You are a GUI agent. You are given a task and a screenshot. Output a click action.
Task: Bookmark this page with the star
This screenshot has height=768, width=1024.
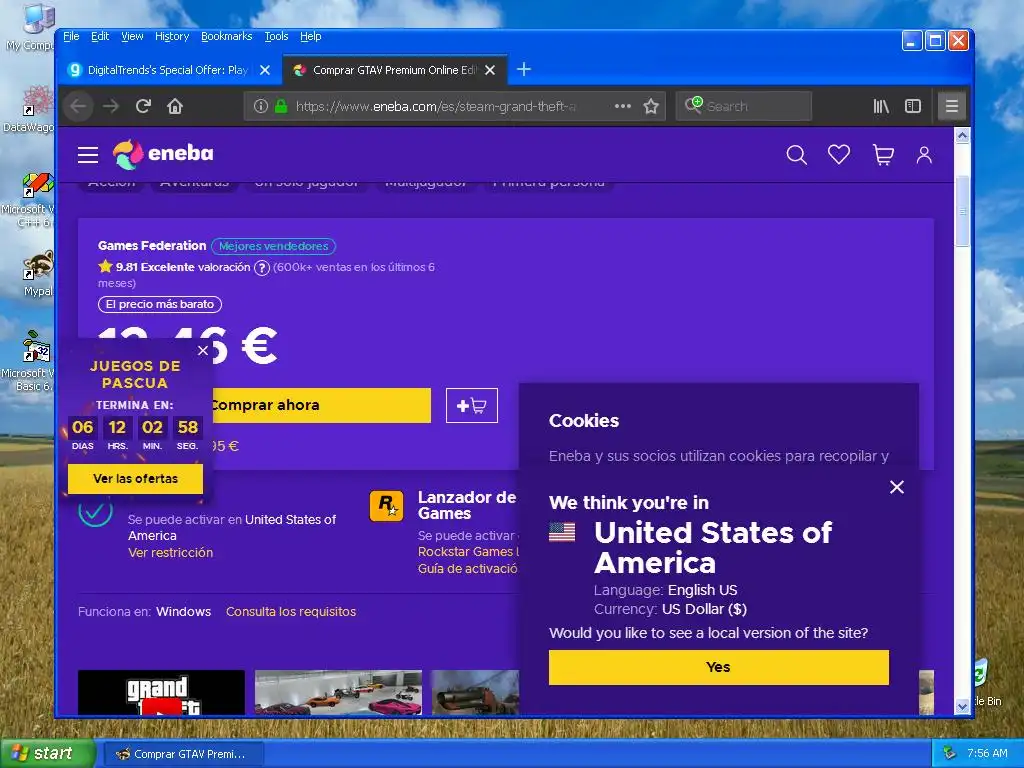pyautogui.click(x=650, y=106)
